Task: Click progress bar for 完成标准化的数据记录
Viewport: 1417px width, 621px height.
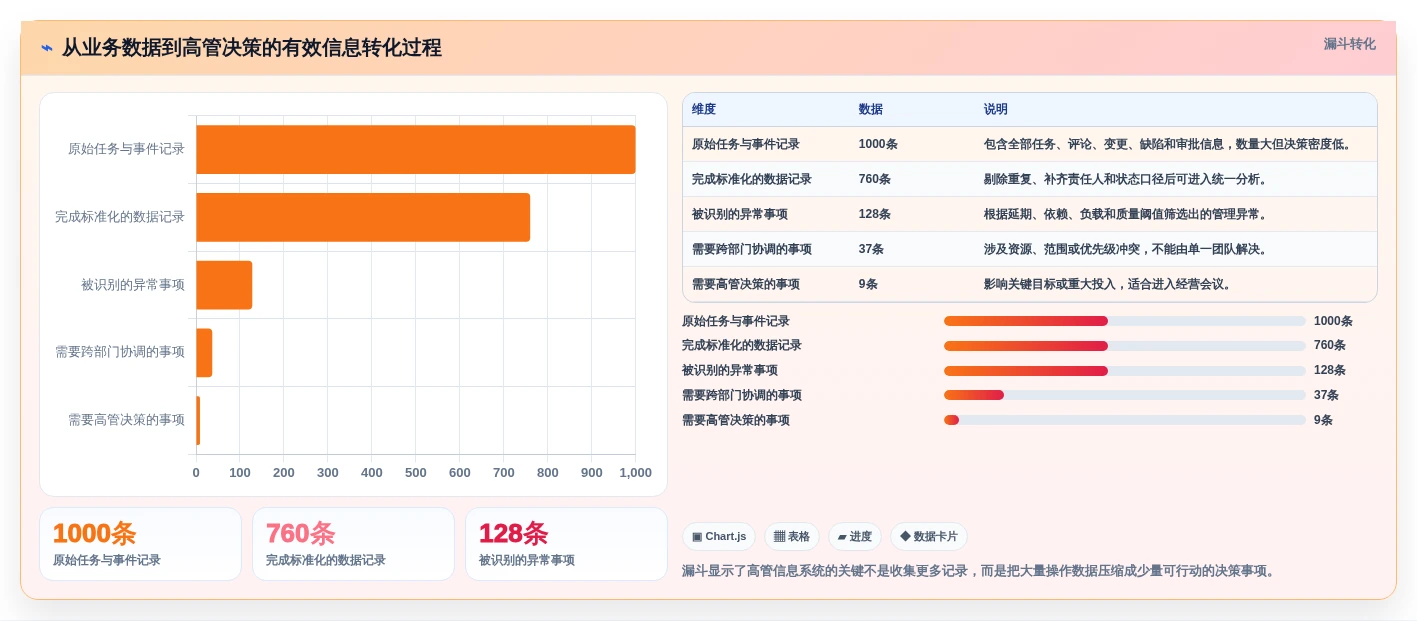Action: click(x=1125, y=346)
